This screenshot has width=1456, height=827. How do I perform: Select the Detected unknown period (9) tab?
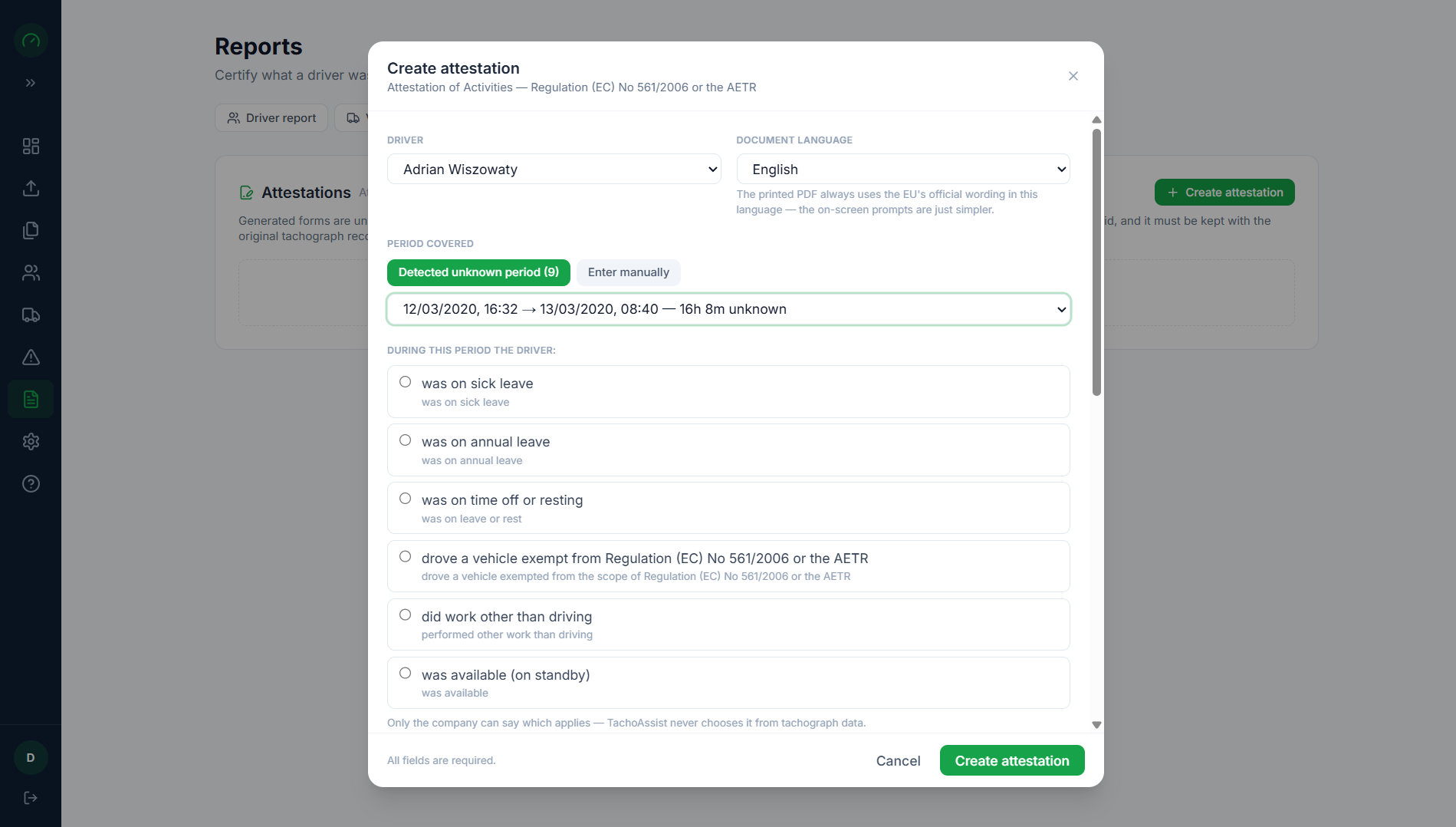[x=478, y=272]
